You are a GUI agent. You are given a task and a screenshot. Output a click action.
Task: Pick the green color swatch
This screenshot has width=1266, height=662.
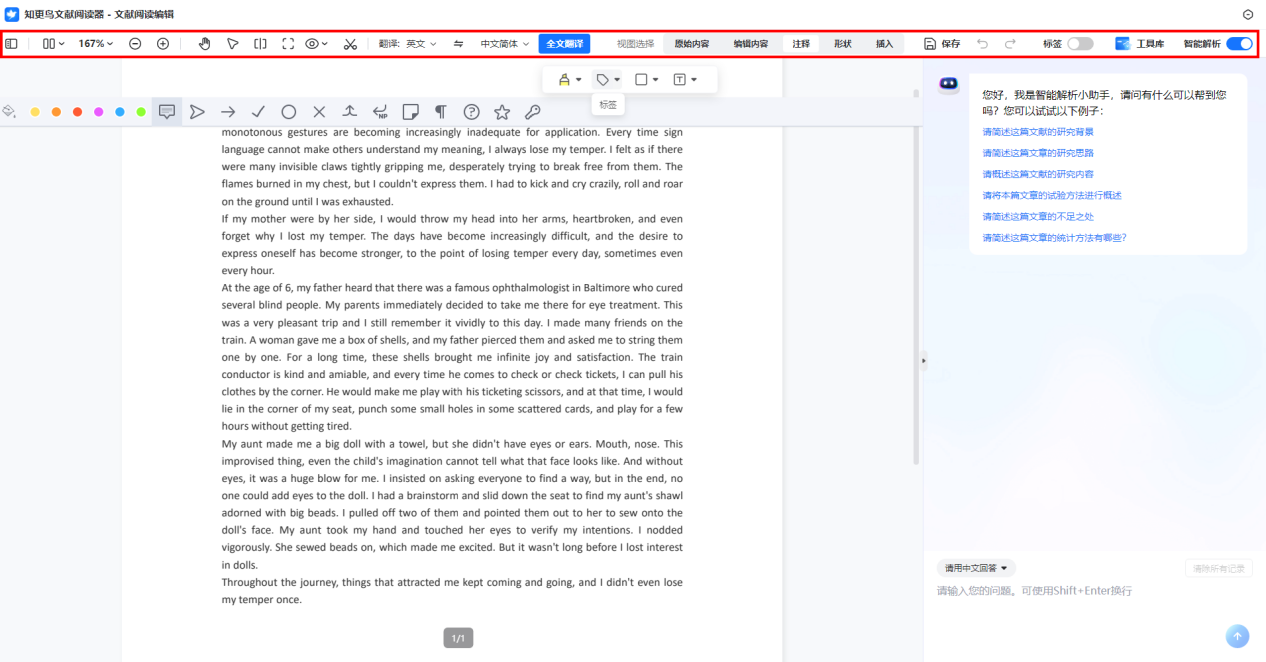click(141, 112)
